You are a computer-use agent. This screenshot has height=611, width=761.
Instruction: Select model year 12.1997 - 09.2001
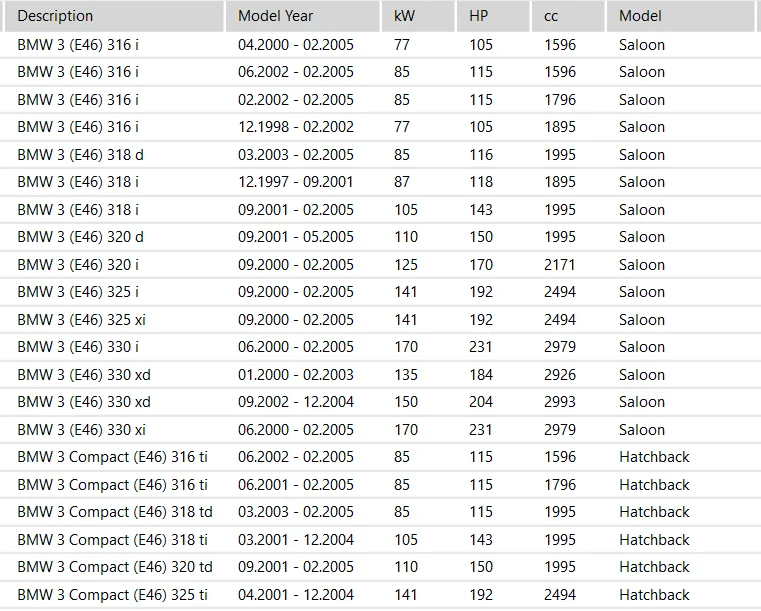[x=296, y=182]
